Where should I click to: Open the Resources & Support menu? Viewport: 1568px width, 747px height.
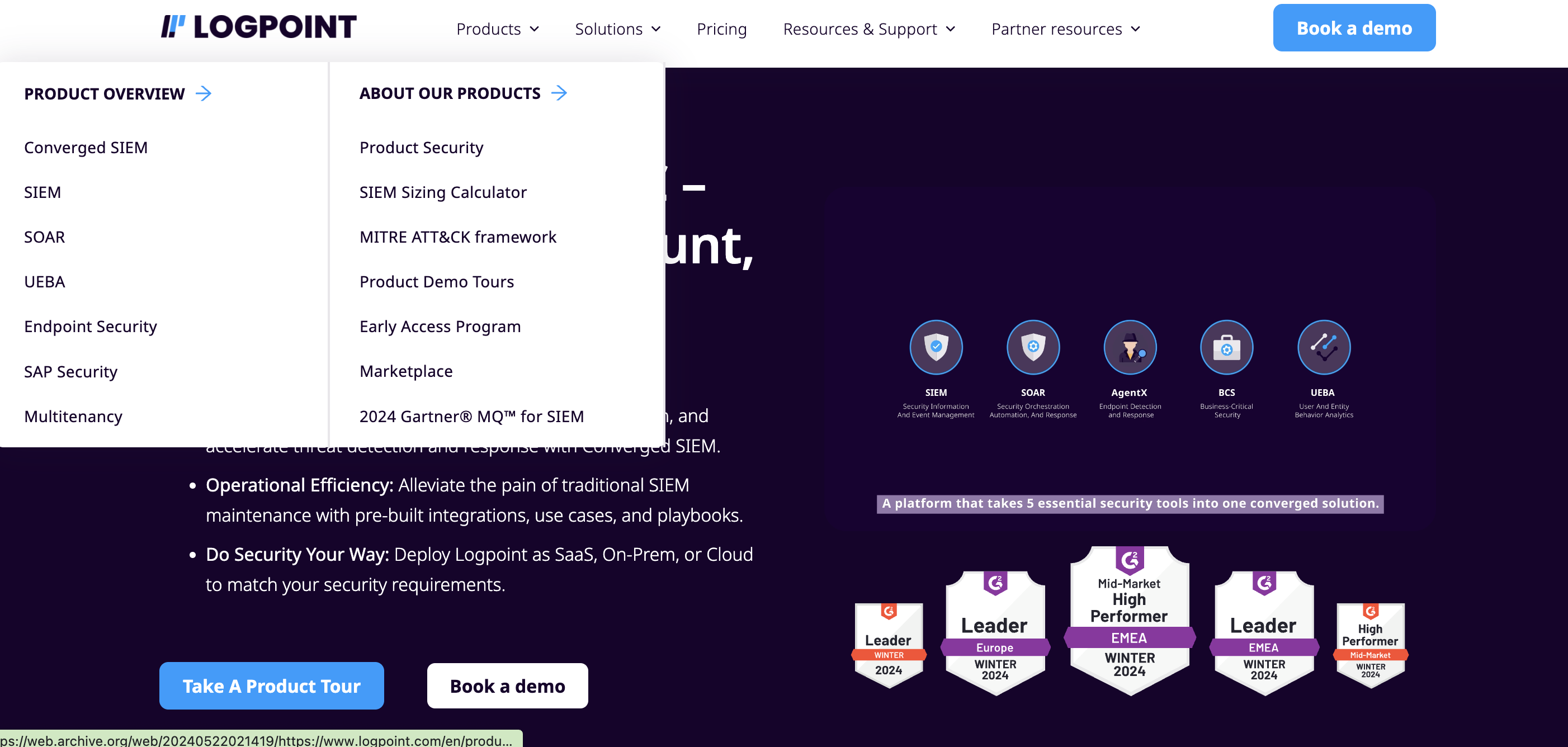(x=859, y=29)
